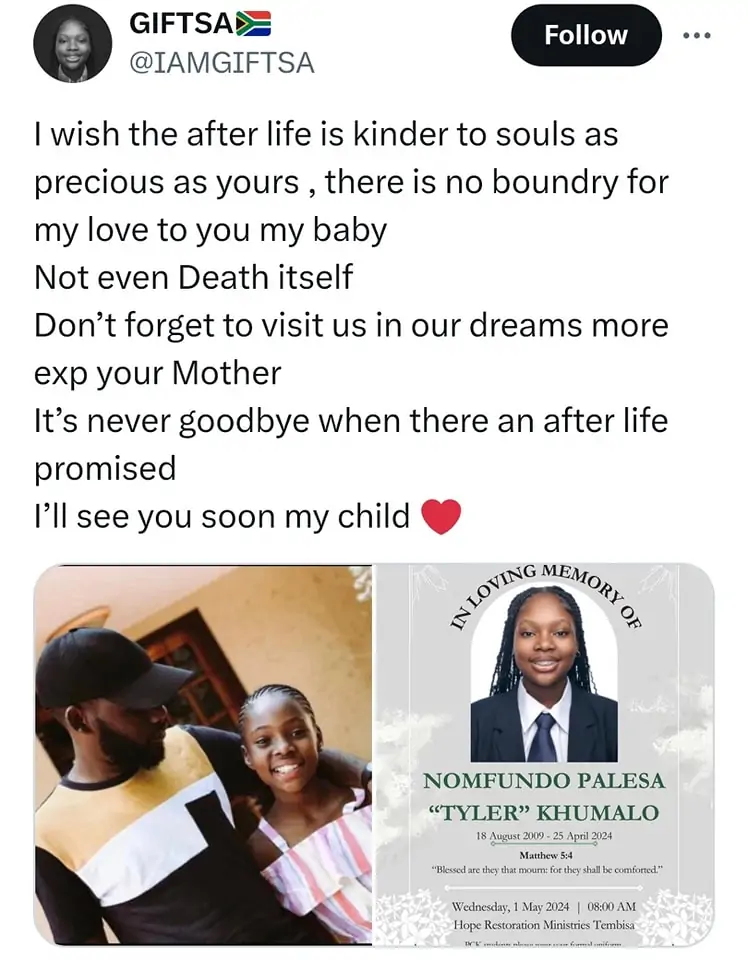Click the girl's portrait on memorial card

[544, 675]
